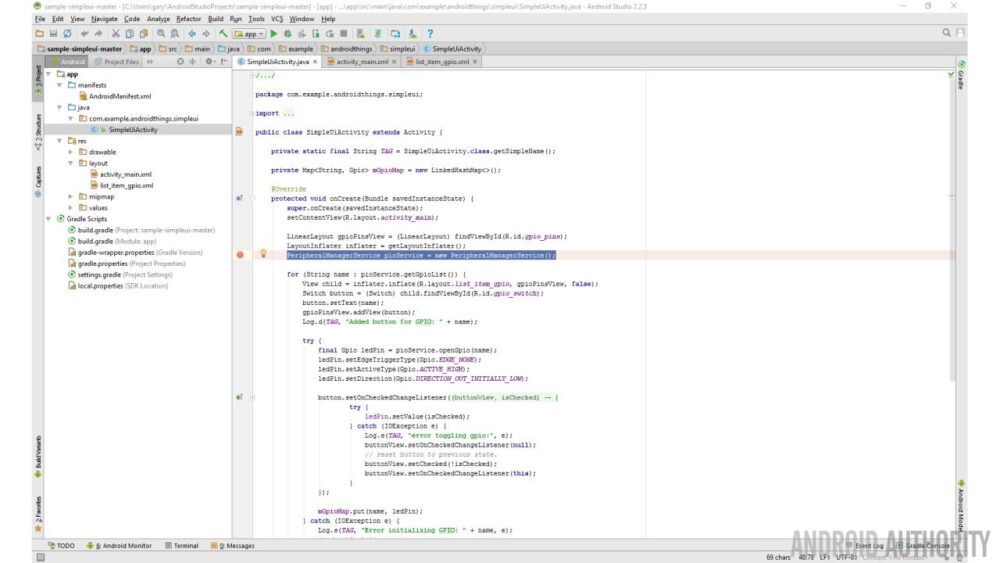Open Android Monitor from bottom bar

(x=119, y=546)
